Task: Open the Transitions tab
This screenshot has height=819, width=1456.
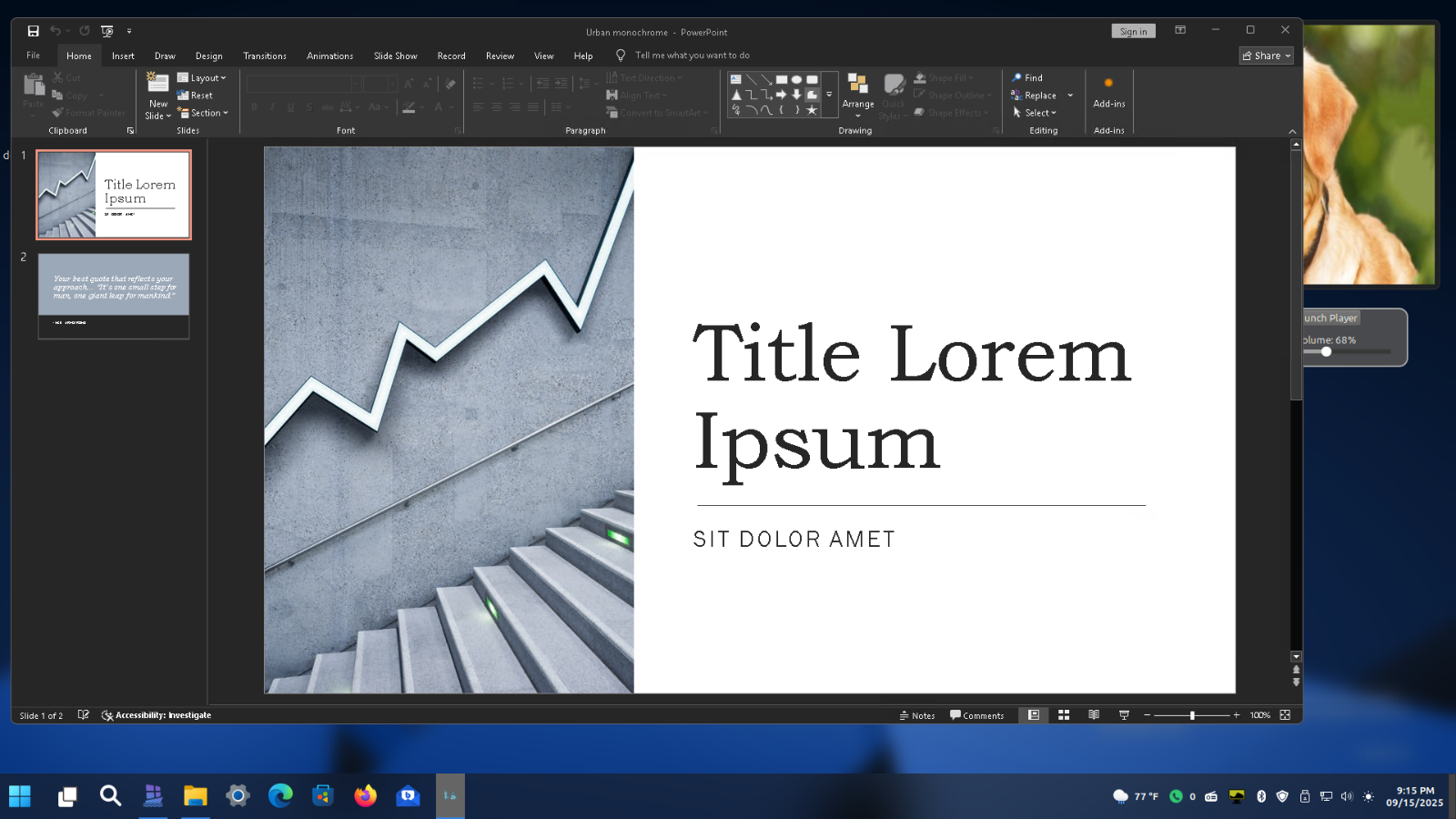Action: [265, 56]
